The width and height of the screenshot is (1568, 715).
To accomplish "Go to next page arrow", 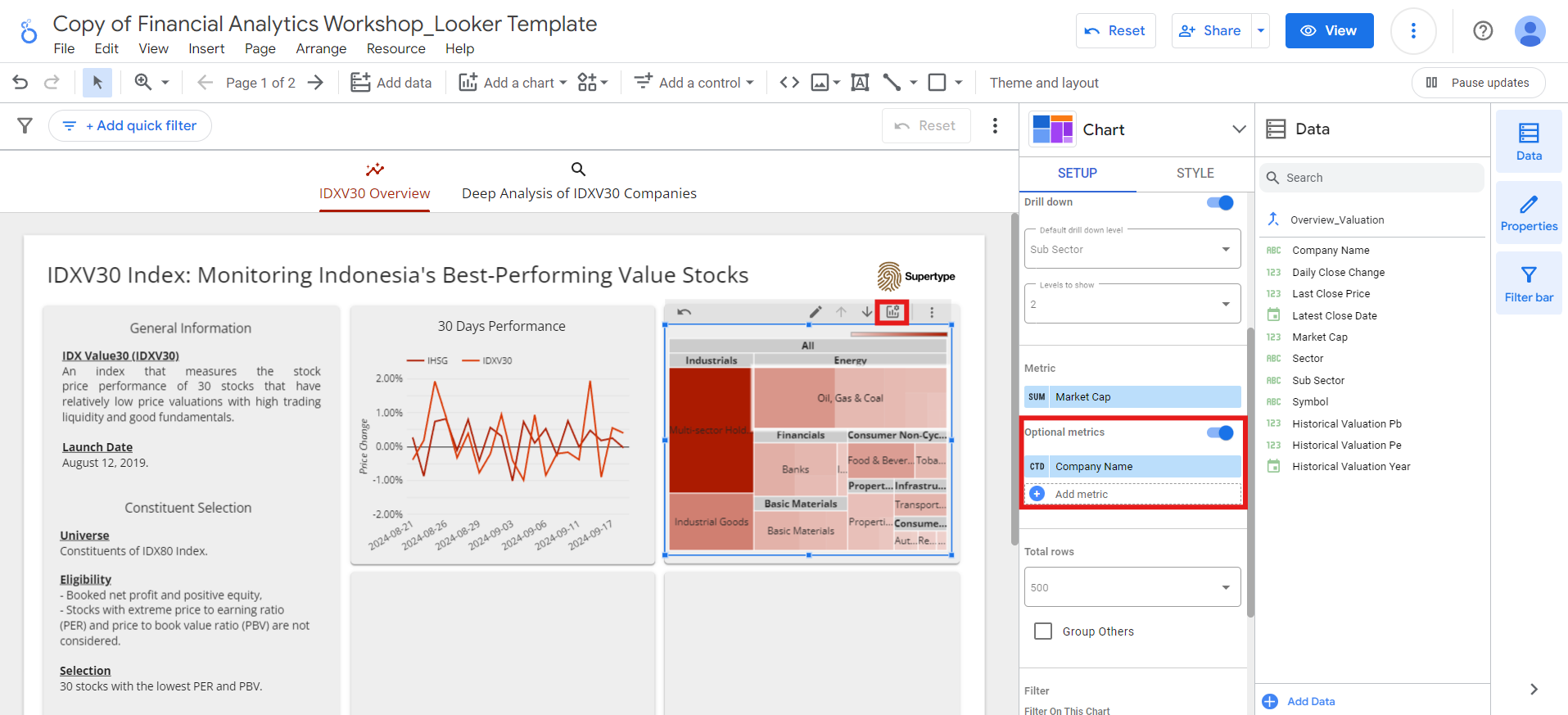I will point(315,82).
